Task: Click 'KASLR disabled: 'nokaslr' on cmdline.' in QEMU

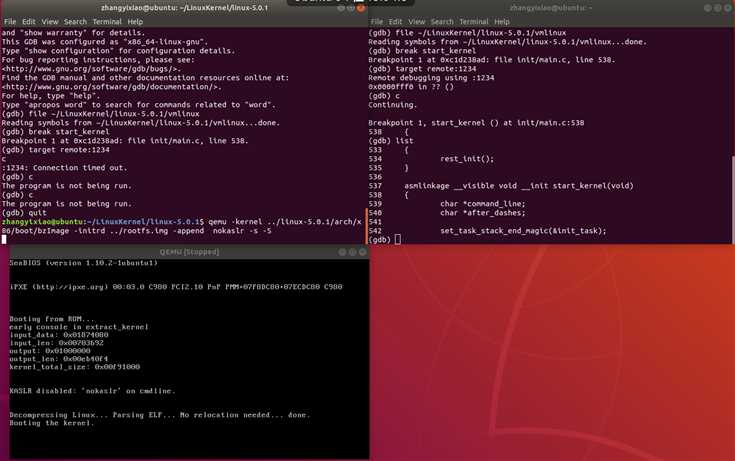Action: (92, 391)
